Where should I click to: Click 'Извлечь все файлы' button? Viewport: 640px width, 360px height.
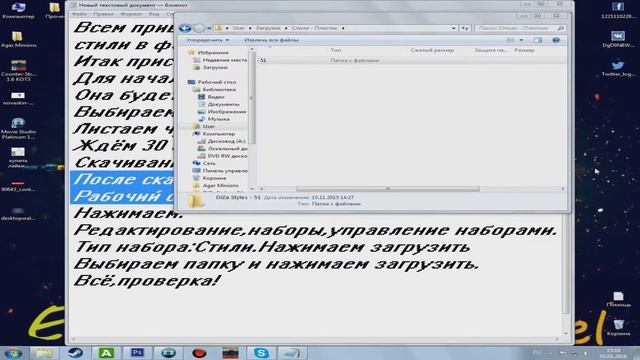271,40
